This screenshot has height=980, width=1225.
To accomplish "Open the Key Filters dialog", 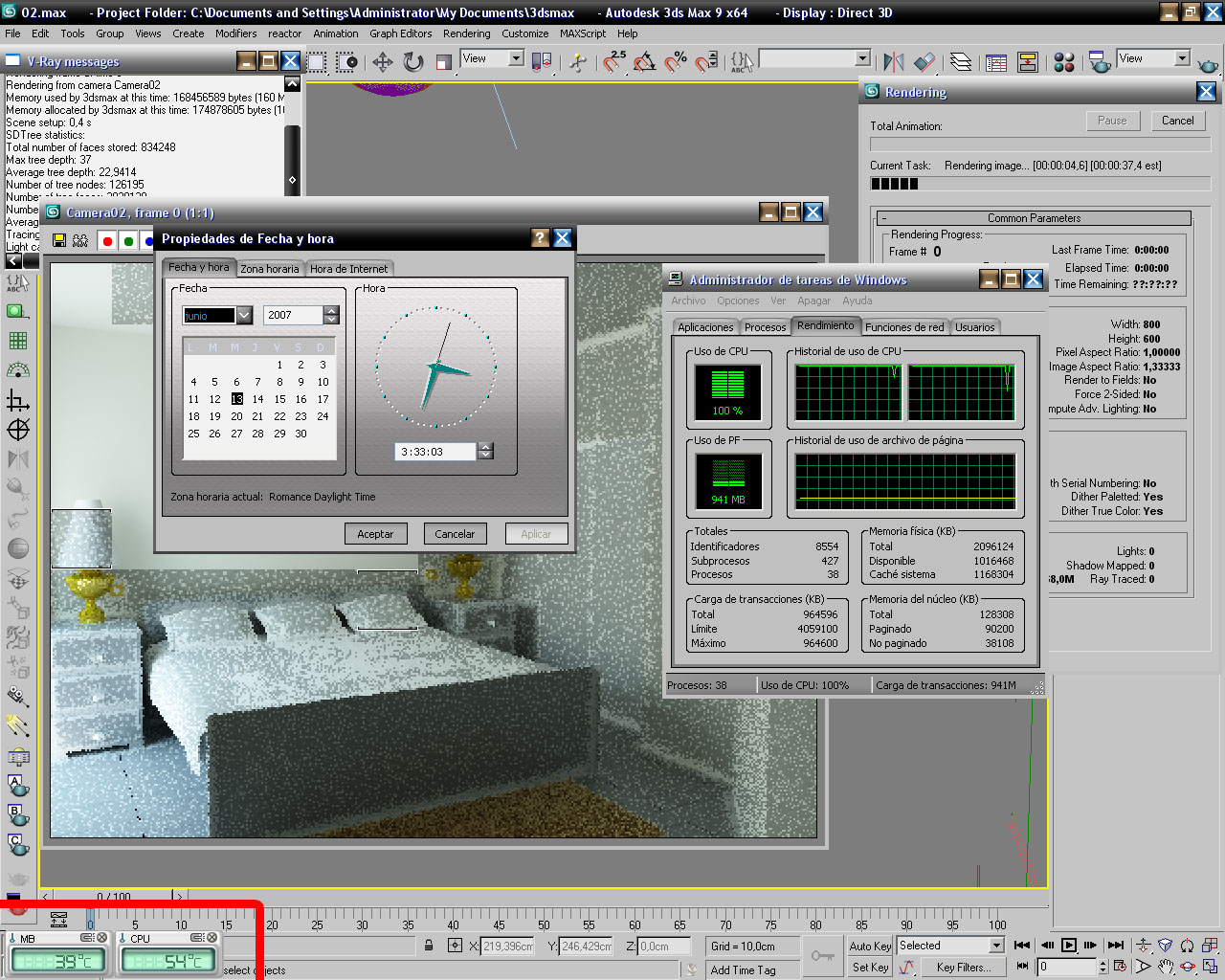I will pos(964,968).
